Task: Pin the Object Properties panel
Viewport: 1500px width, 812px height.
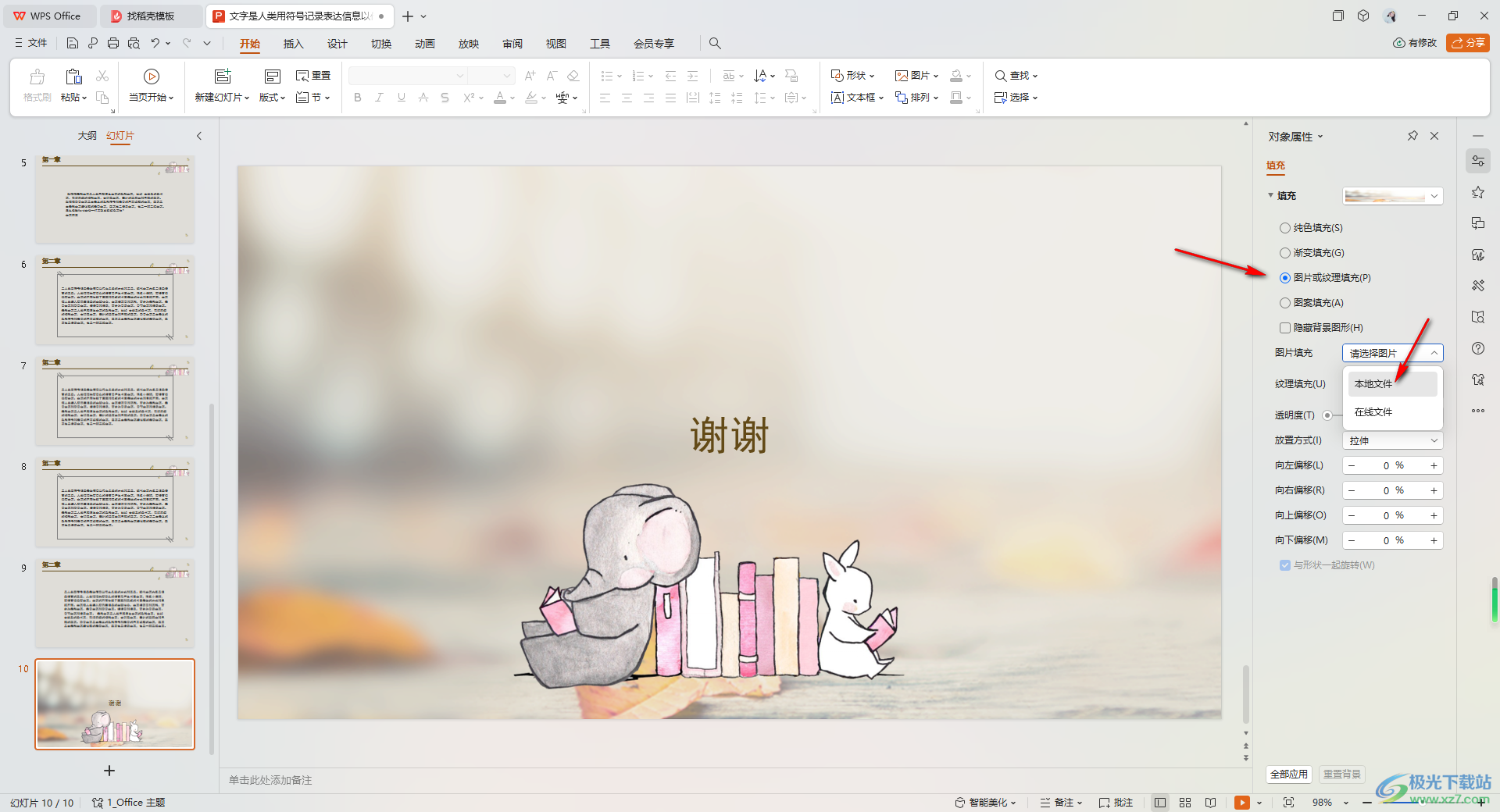Action: pos(1412,136)
